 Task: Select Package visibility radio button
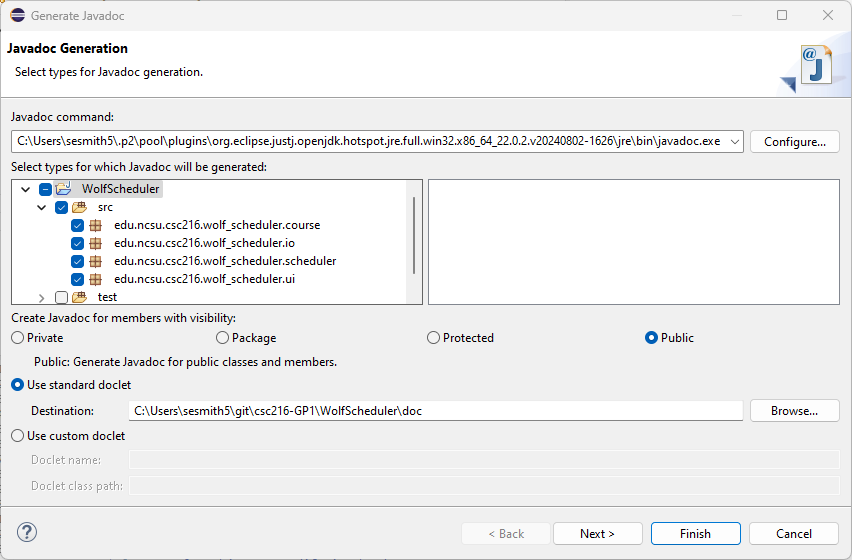click(222, 338)
